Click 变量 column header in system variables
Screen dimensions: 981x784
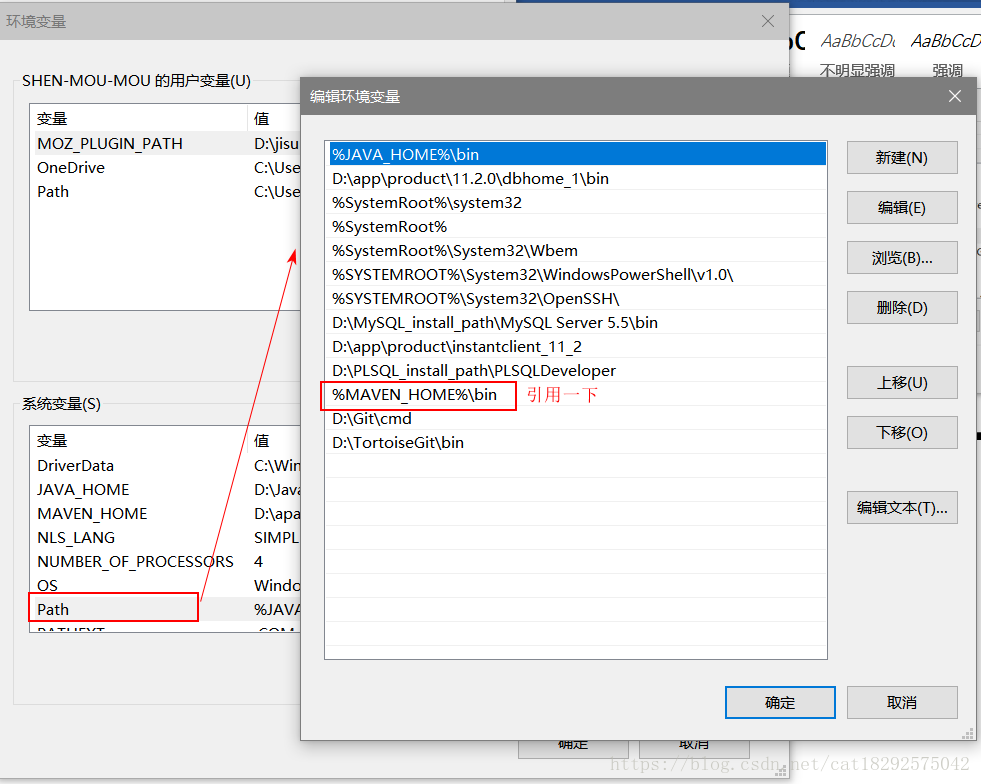click(139, 440)
